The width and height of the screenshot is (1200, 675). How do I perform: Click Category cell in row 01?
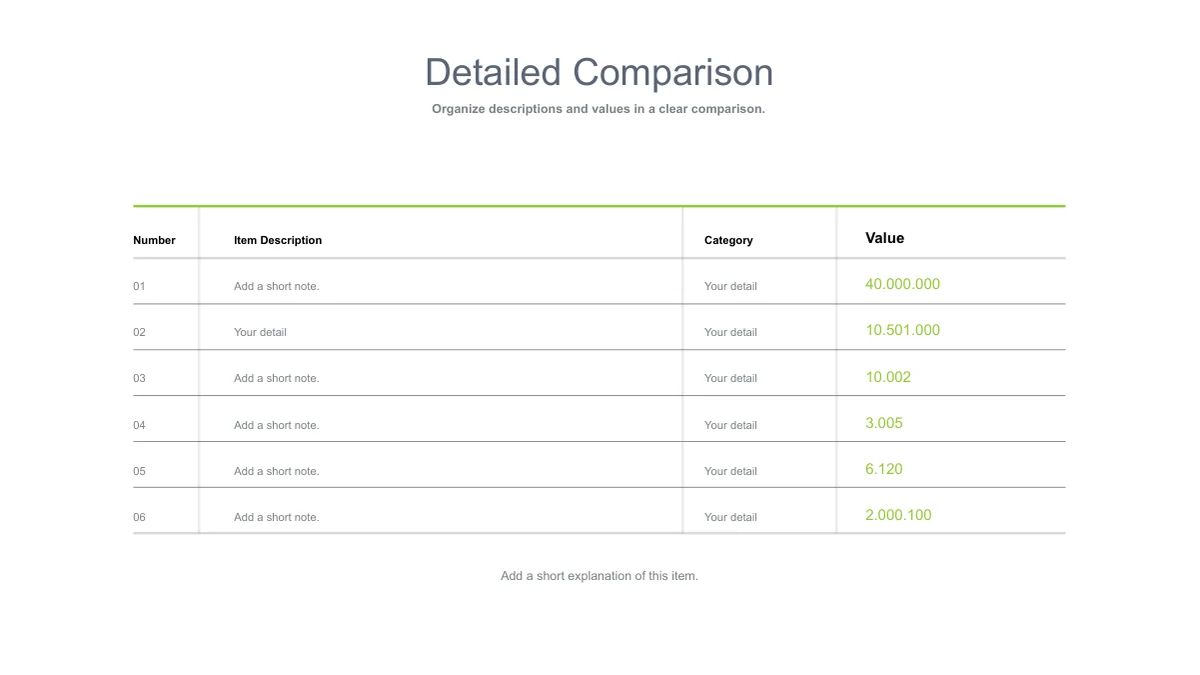pyautogui.click(x=730, y=286)
